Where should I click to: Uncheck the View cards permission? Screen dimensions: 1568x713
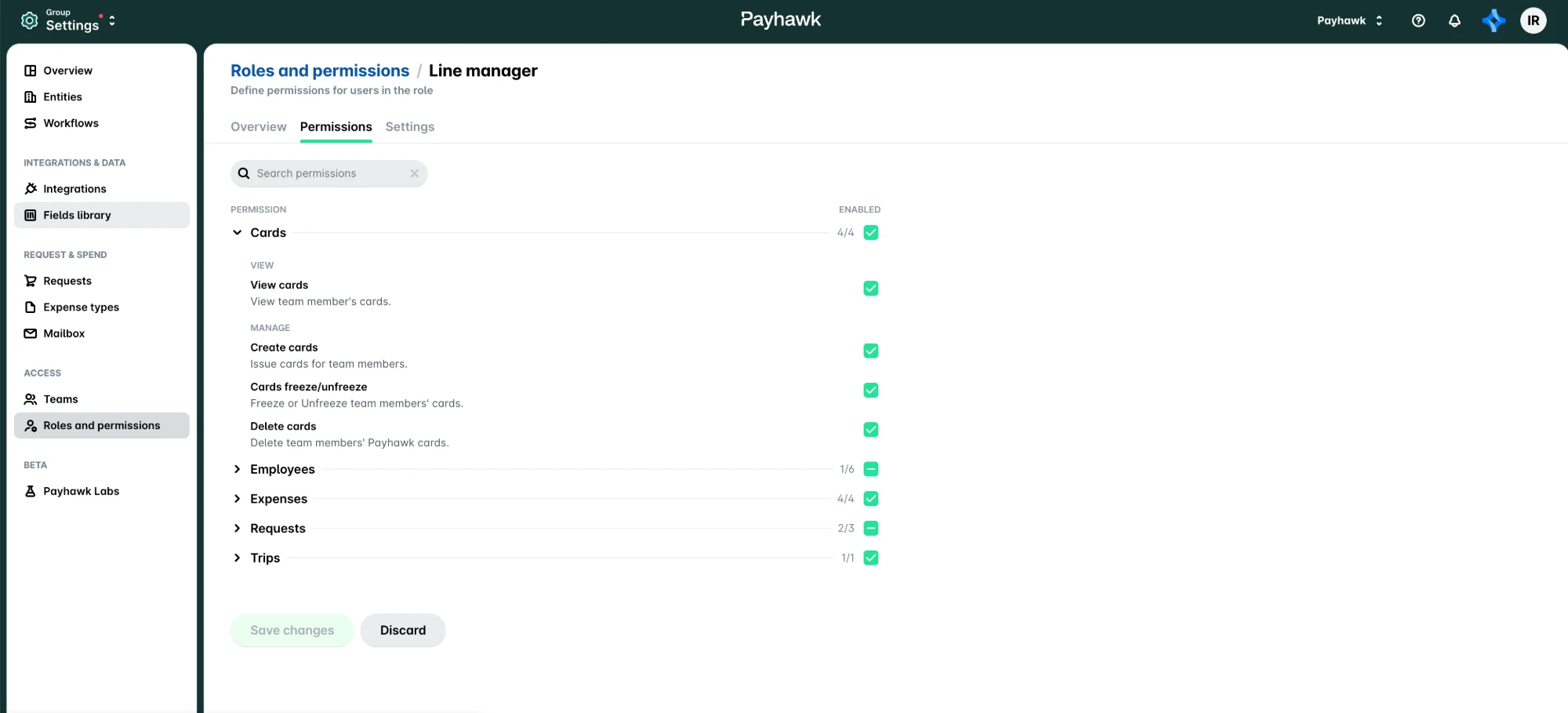(x=871, y=289)
